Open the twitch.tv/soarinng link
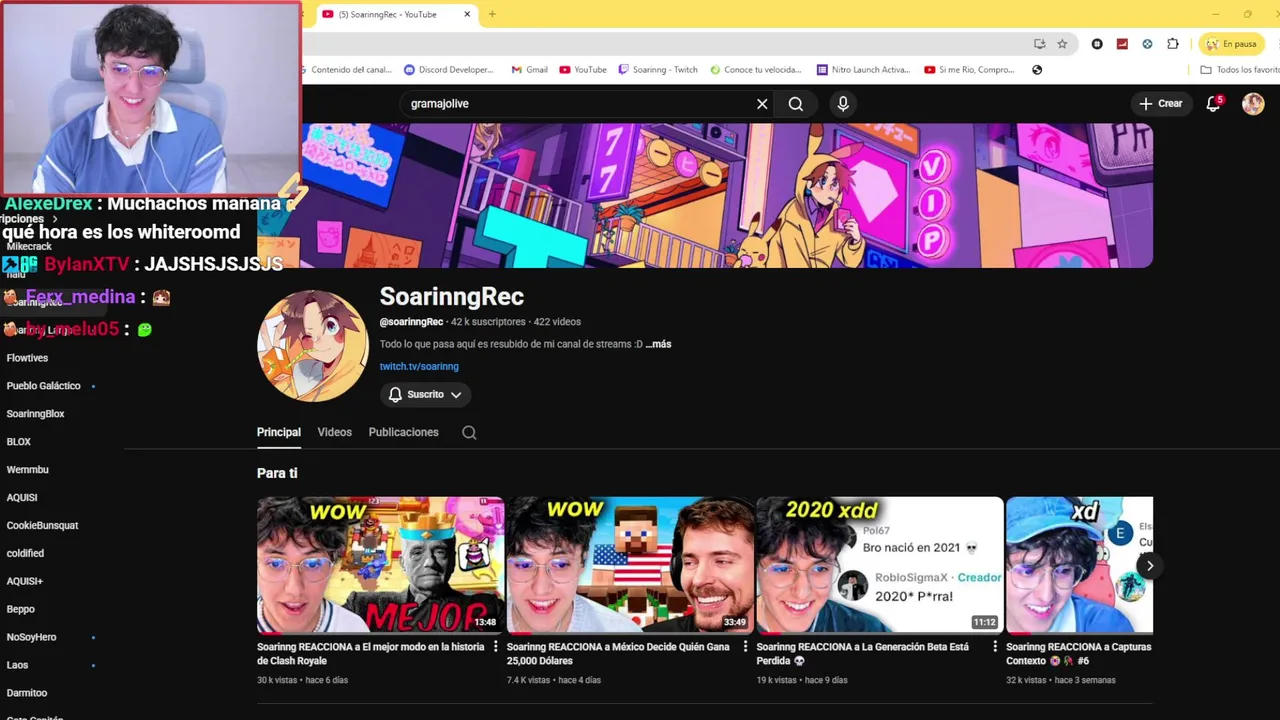 tap(419, 366)
